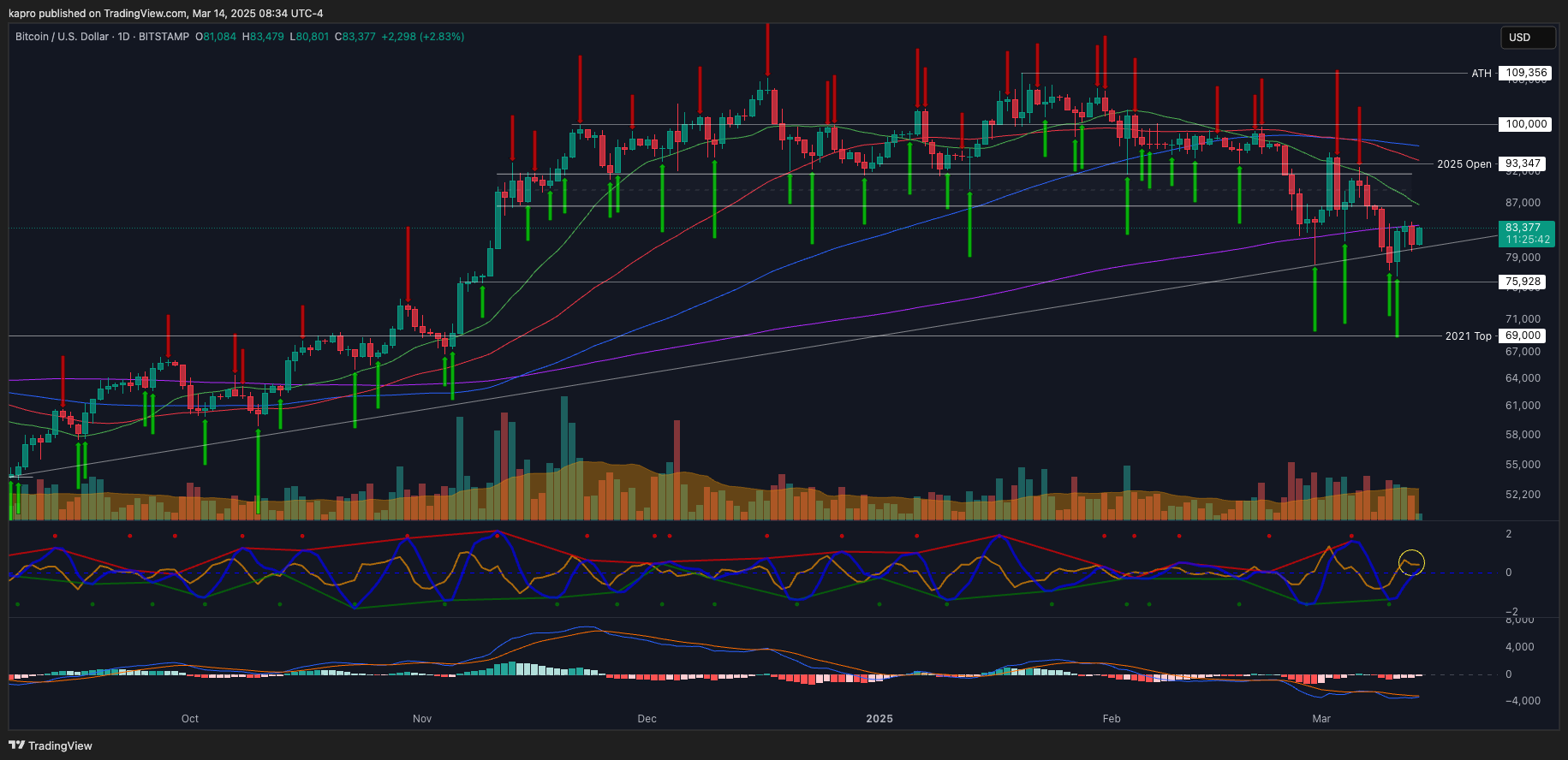Click the 69,000 price tag

[1523, 335]
